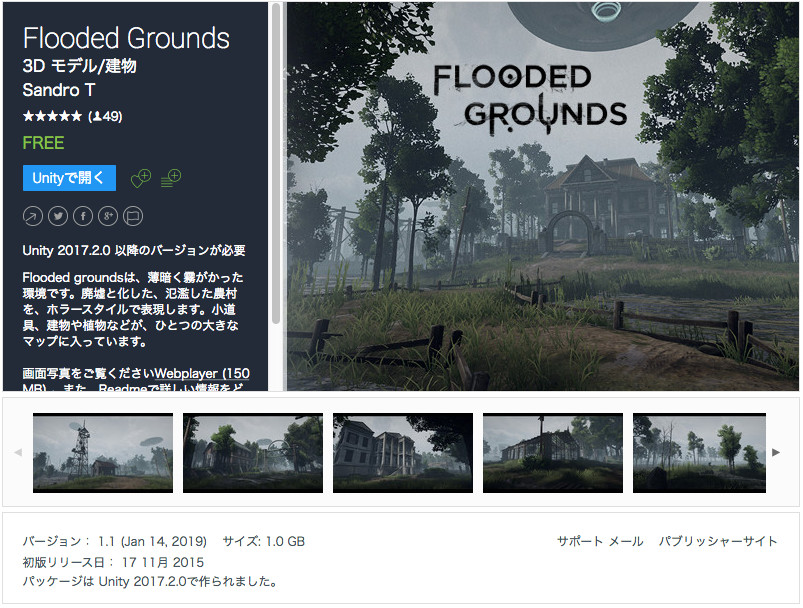This screenshot has height=608, width=803.
Task: Open the 3D モデル/建物 category link
Action: tap(79, 66)
